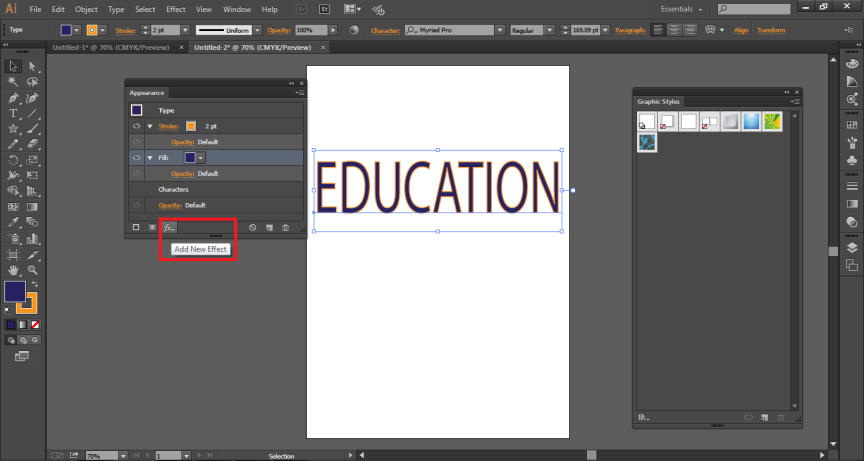Click the Add New Effect fx button
This screenshot has height=461, width=864.
click(169, 228)
